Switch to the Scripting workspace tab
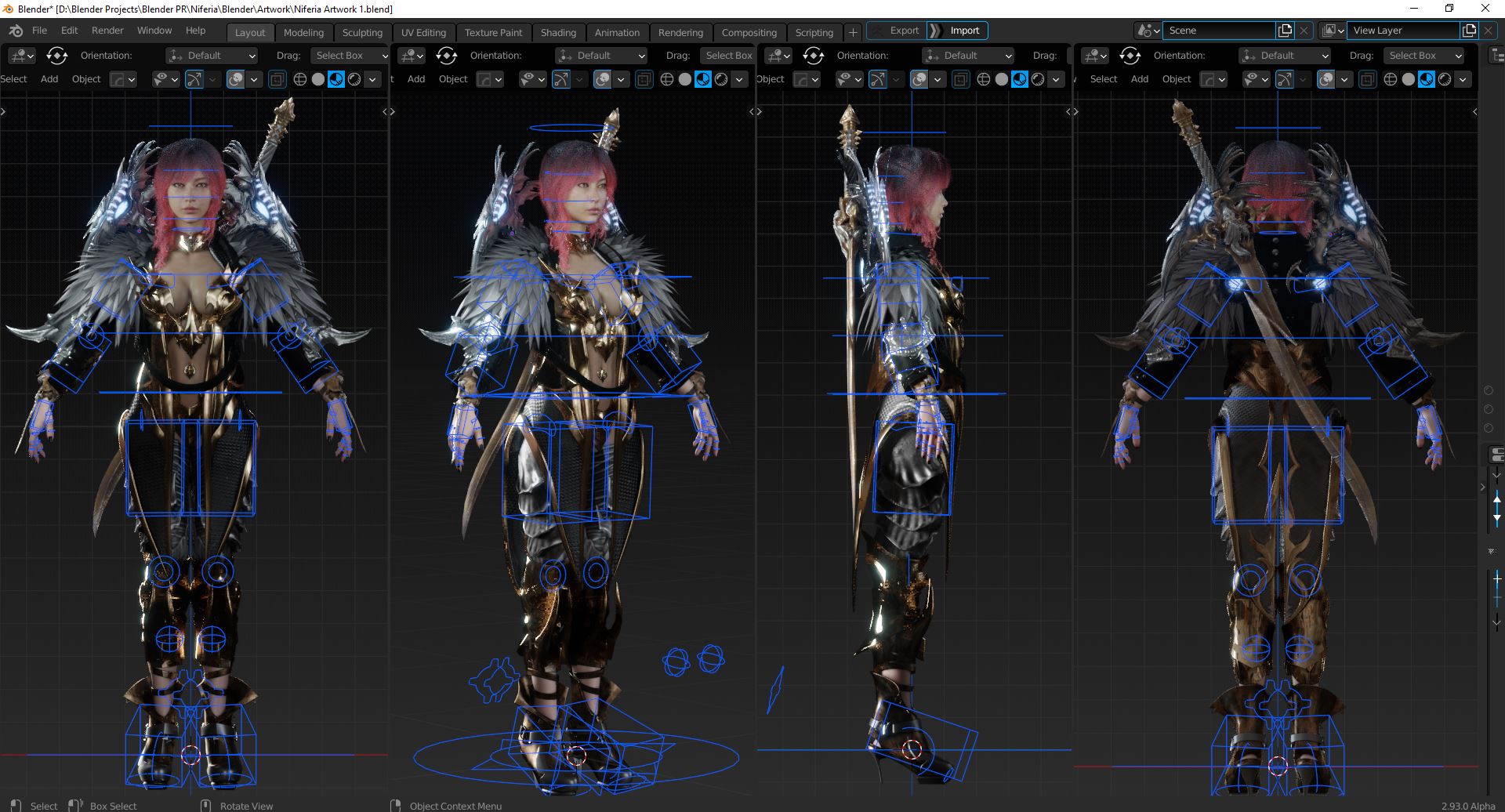Screen dimensions: 1505x812 click(814, 32)
